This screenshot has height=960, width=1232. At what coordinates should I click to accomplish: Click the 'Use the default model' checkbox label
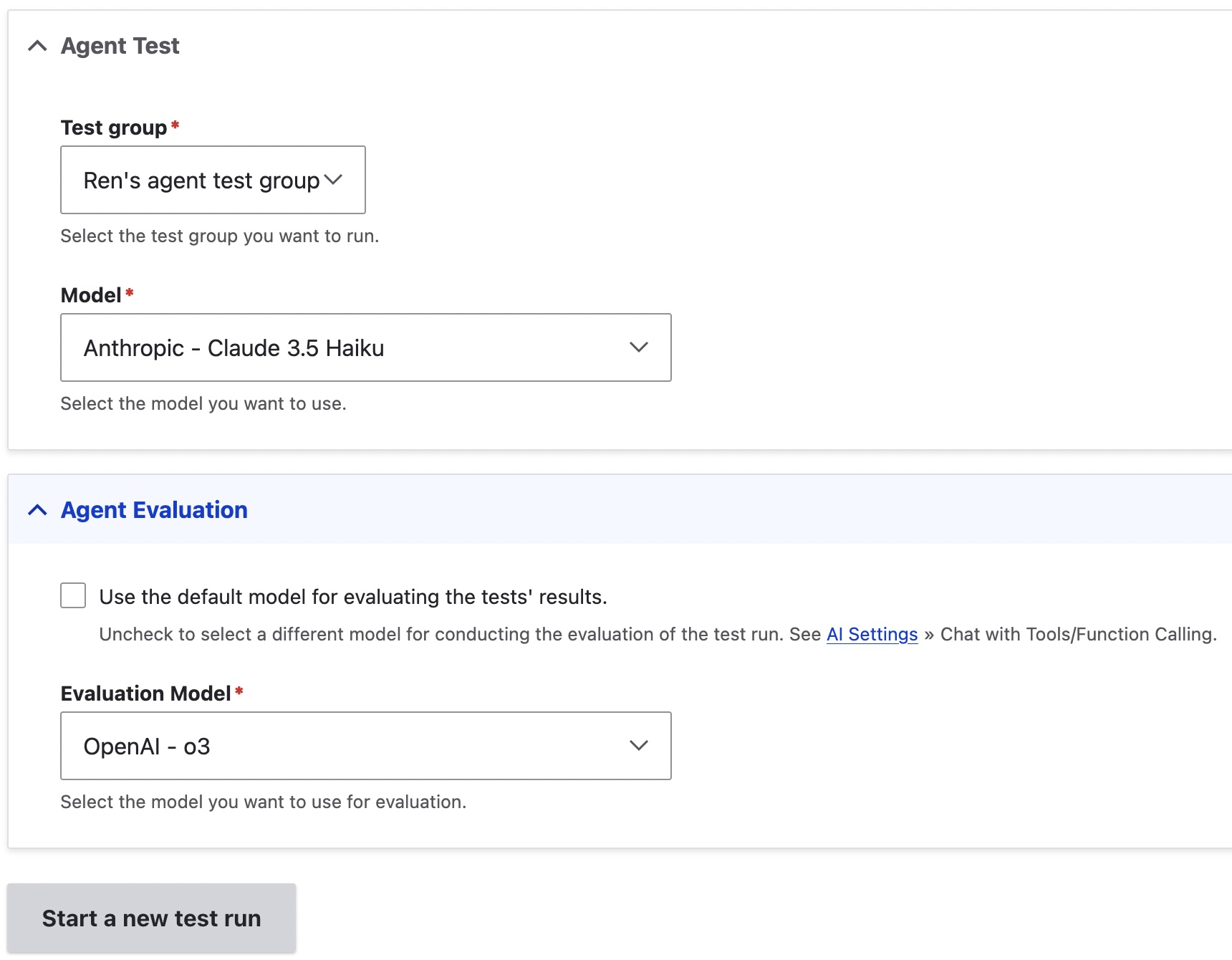coord(352,597)
